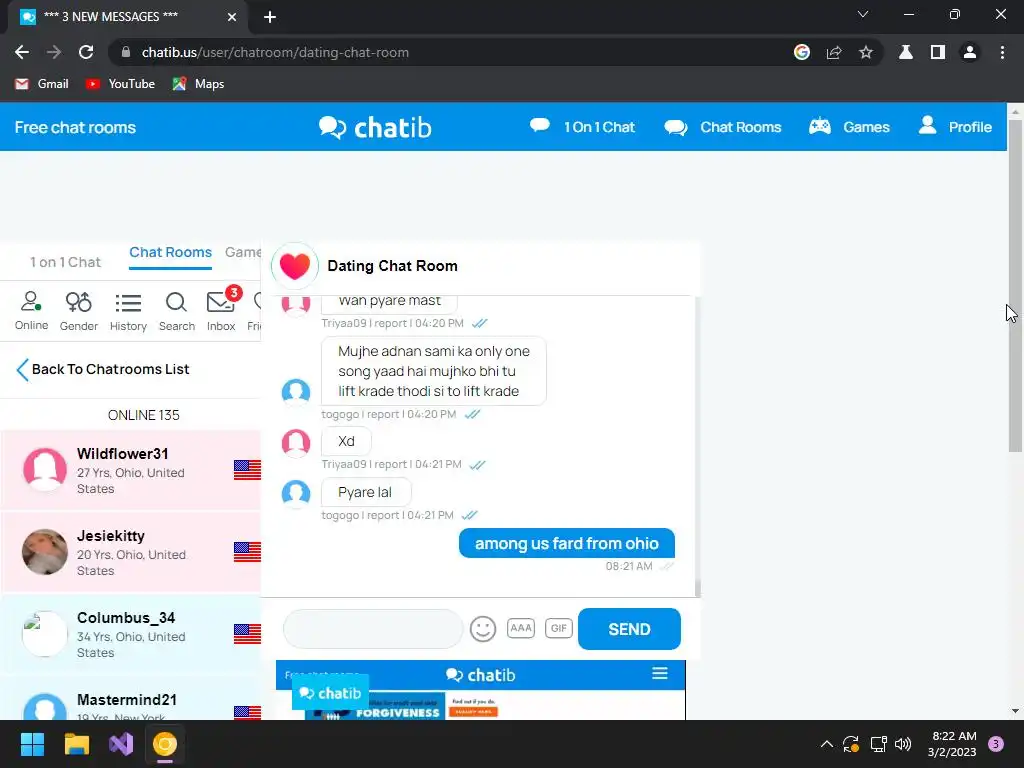1024x768 pixels.
Task: Select the Chat Rooms tab in sidebar
Action: point(170,252)
